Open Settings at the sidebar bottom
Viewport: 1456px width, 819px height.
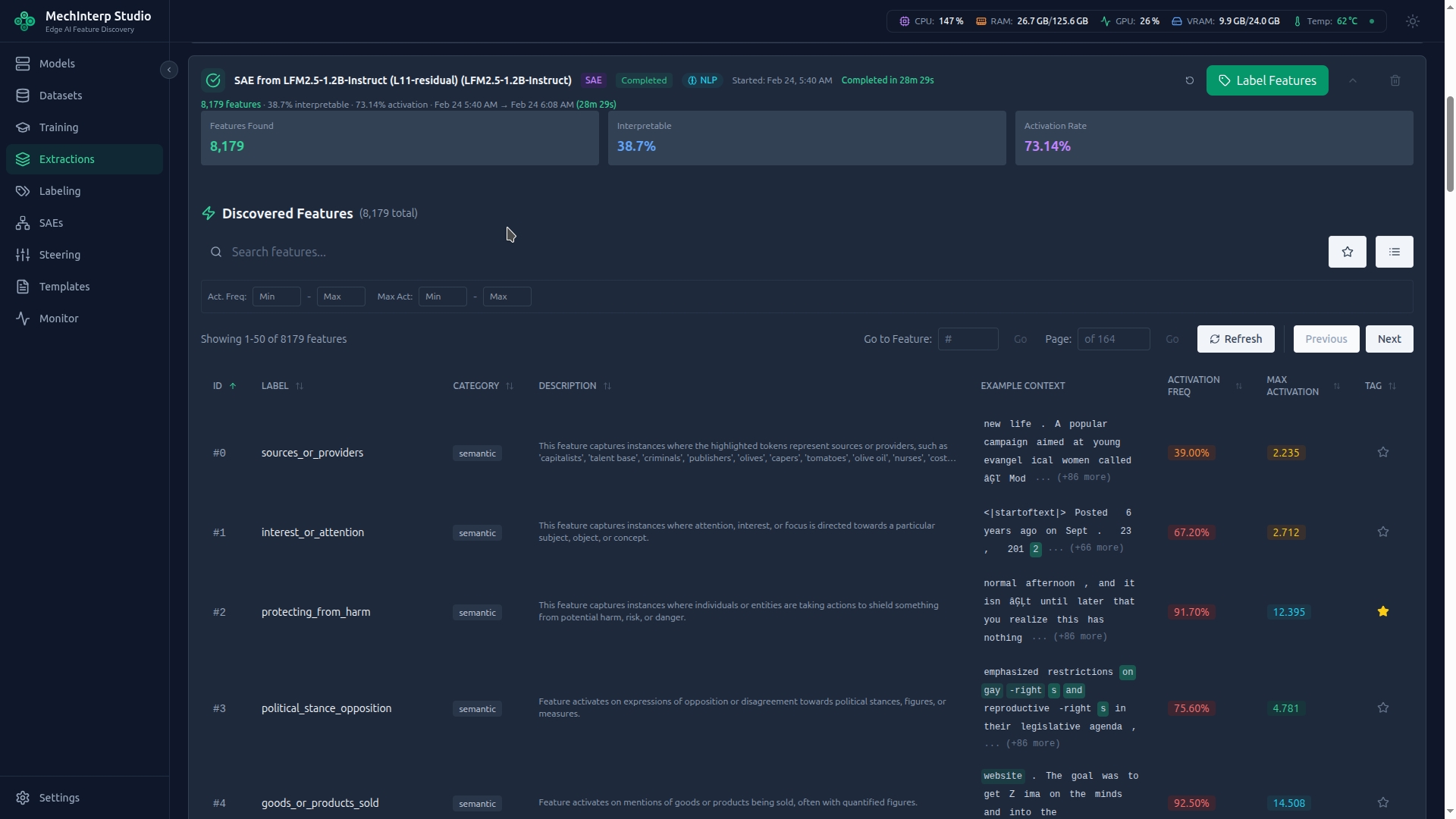click(84, 798)
